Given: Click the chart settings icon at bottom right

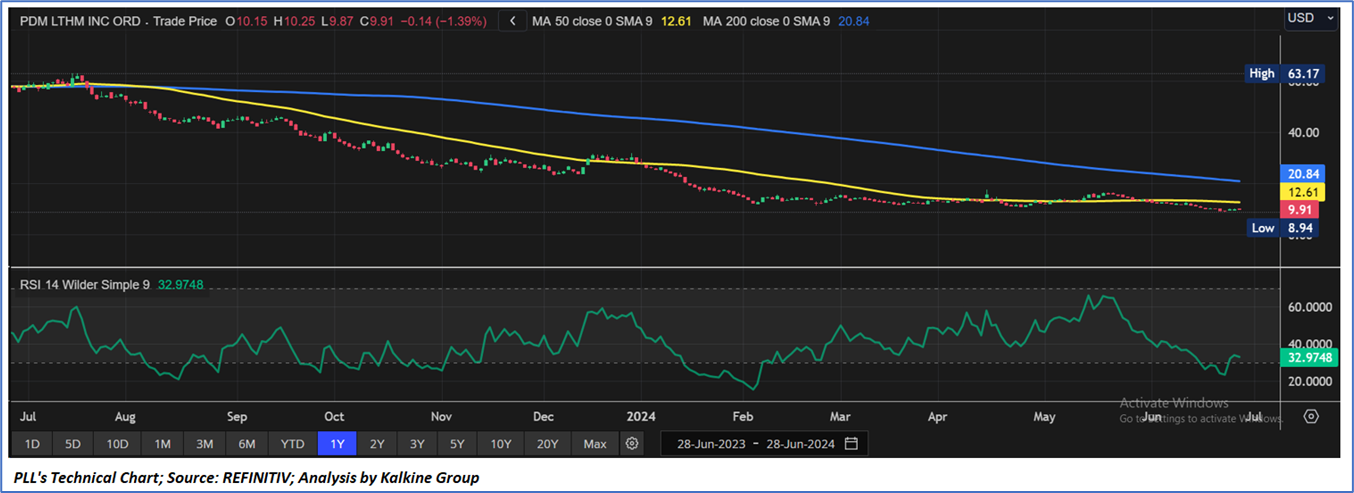Looking at the screenshot, I should 1311,416.
